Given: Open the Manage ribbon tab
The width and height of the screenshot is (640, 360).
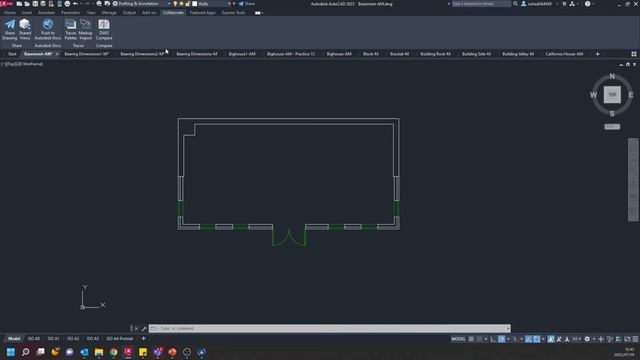Looking at the screenshot, I should 109,13.
